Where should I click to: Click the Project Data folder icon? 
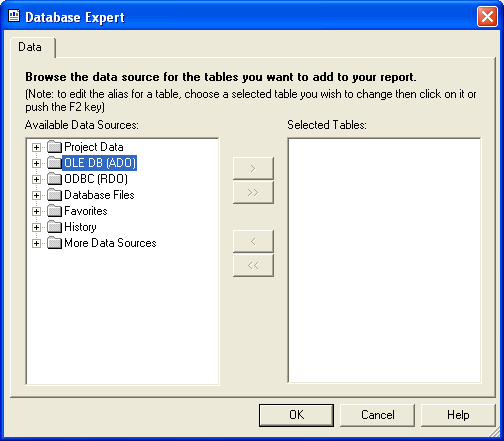54,147
